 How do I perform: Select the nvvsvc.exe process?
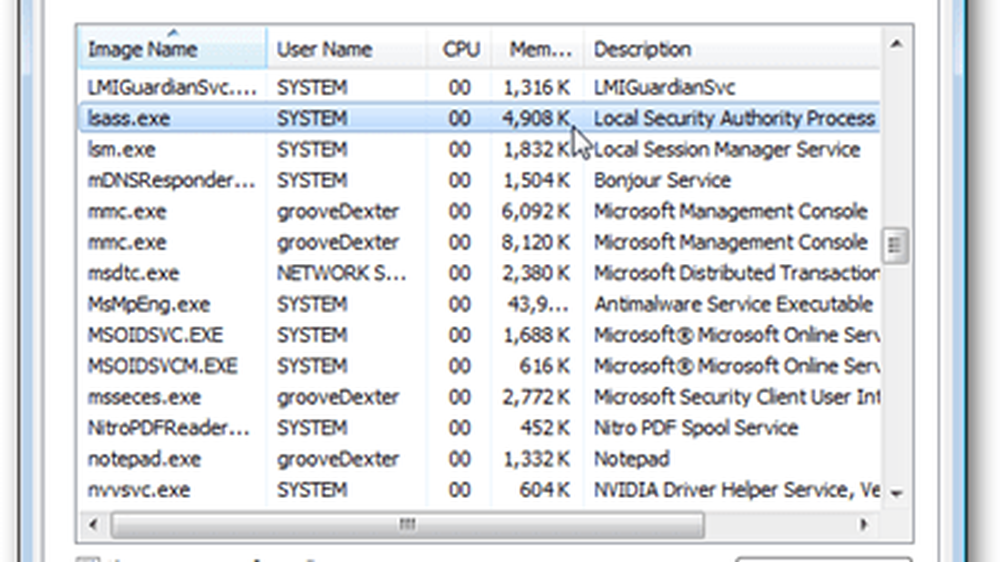tap(479, 490)
